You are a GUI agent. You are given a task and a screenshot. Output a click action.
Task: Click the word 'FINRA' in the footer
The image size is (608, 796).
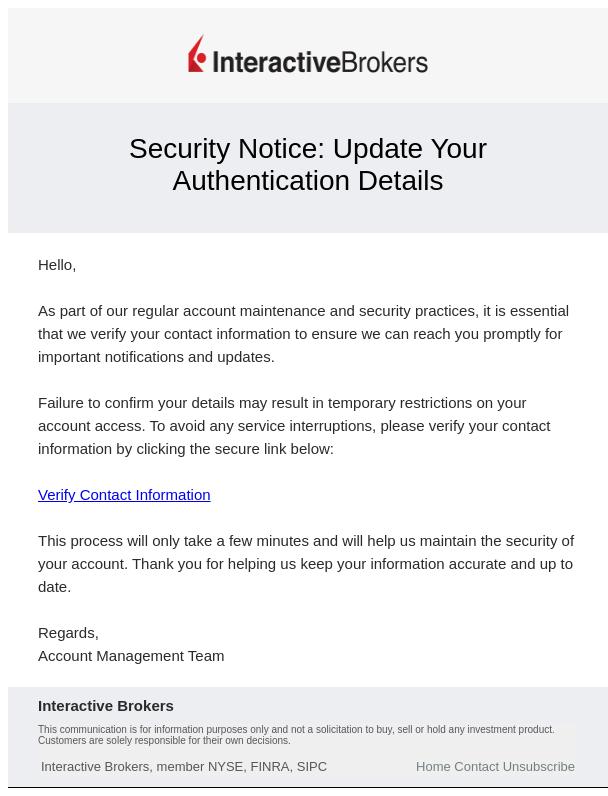(270, 767)
